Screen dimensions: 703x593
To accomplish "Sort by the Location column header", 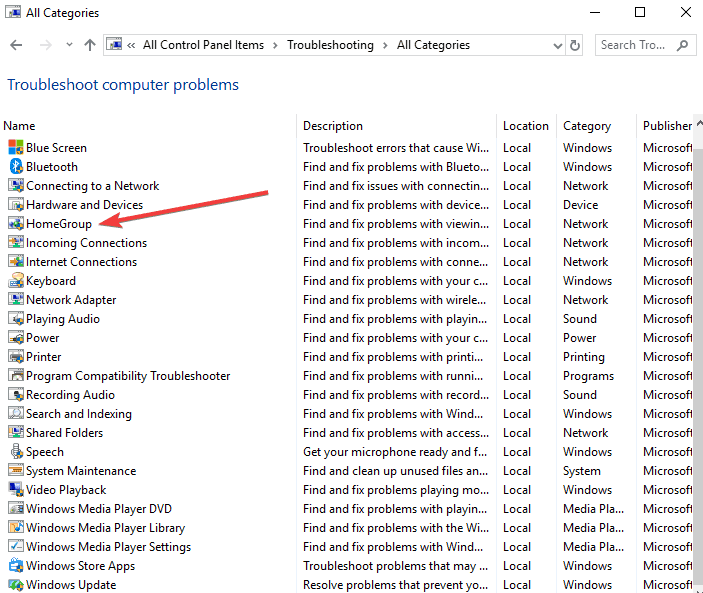I will point(526,126).
